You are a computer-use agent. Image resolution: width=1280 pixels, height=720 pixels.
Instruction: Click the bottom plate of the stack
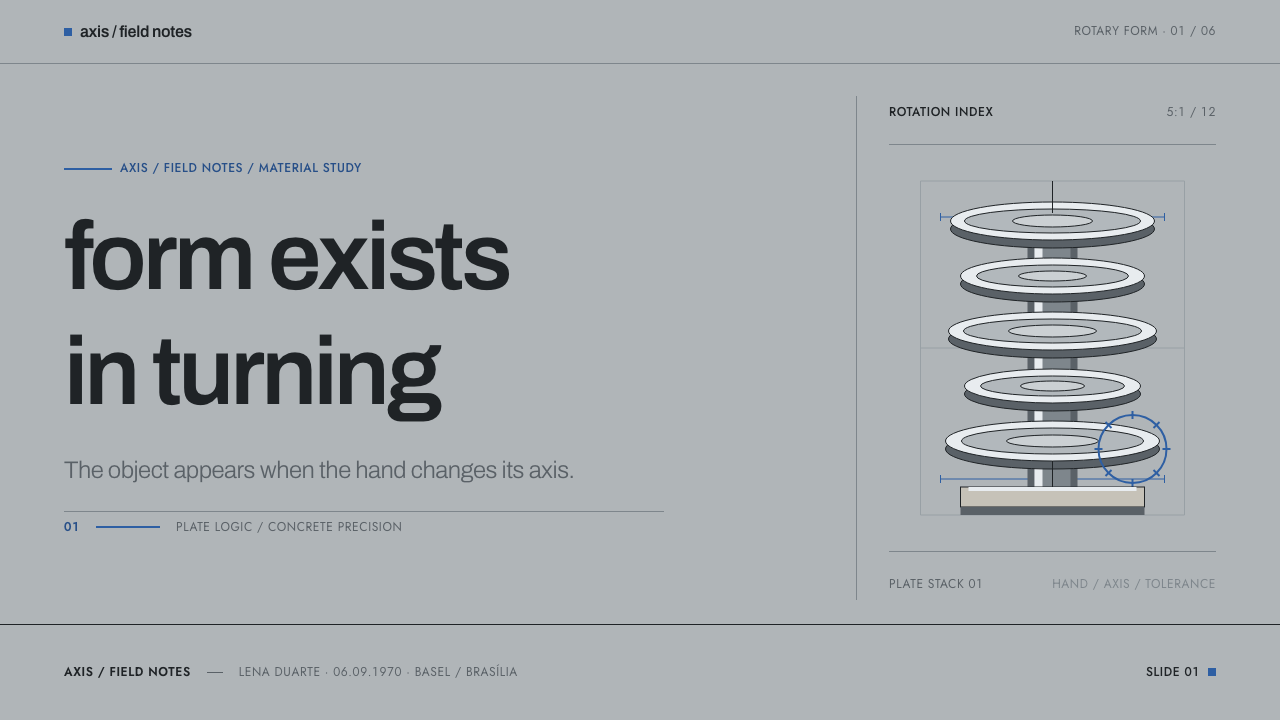pos(1052,444)
